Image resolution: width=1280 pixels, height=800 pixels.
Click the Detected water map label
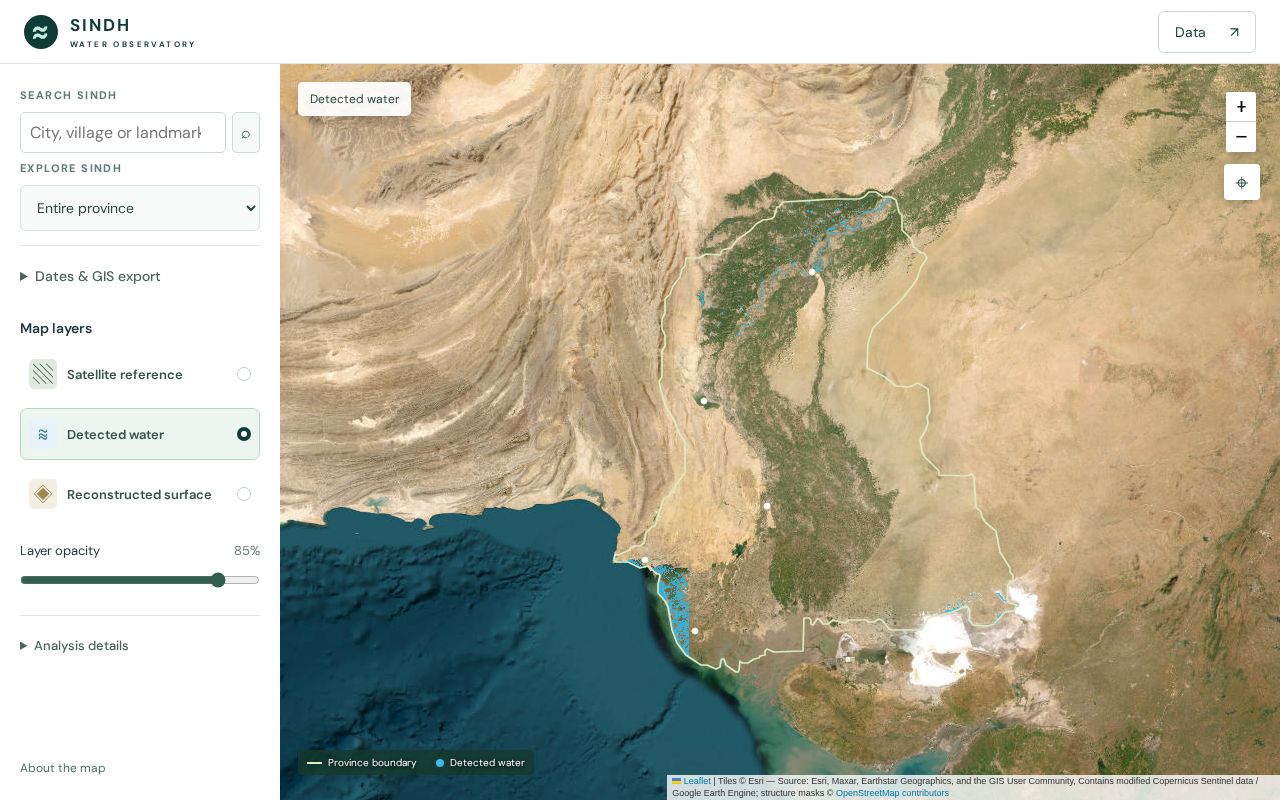point(354,99)
